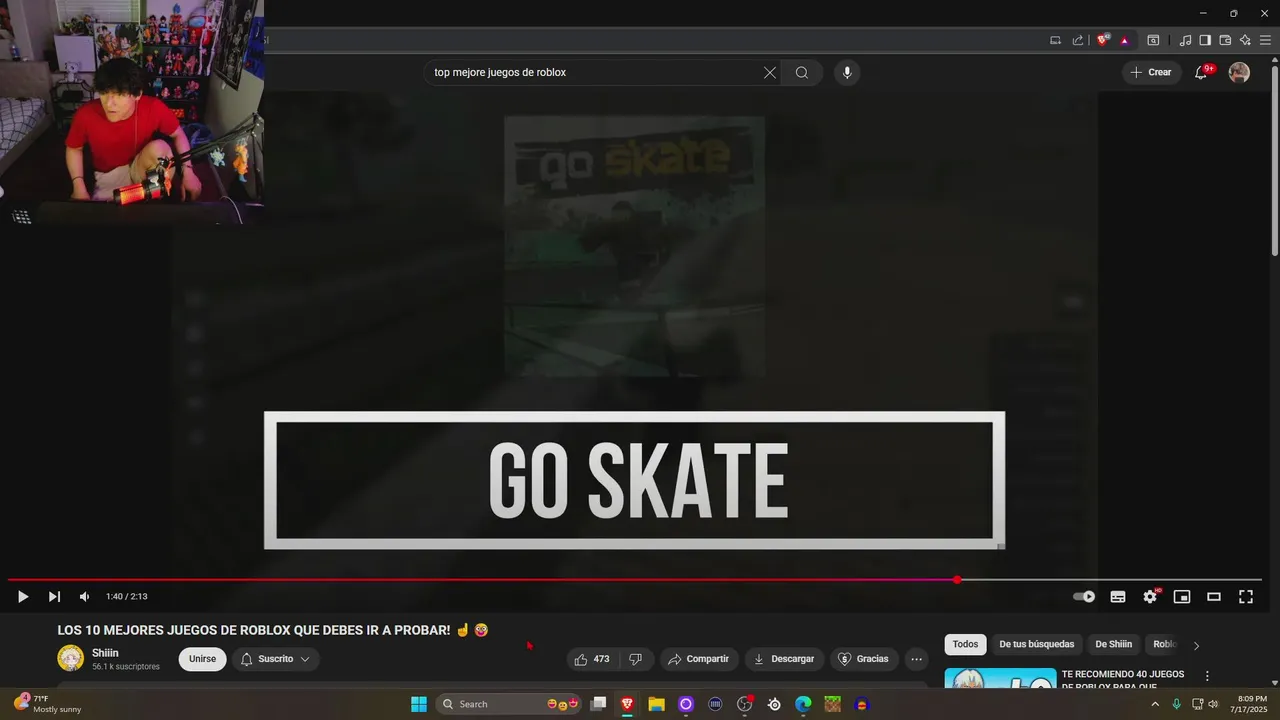Open video settings gear
This screenshot has height=720, width=1280.
click(1150, 597)
